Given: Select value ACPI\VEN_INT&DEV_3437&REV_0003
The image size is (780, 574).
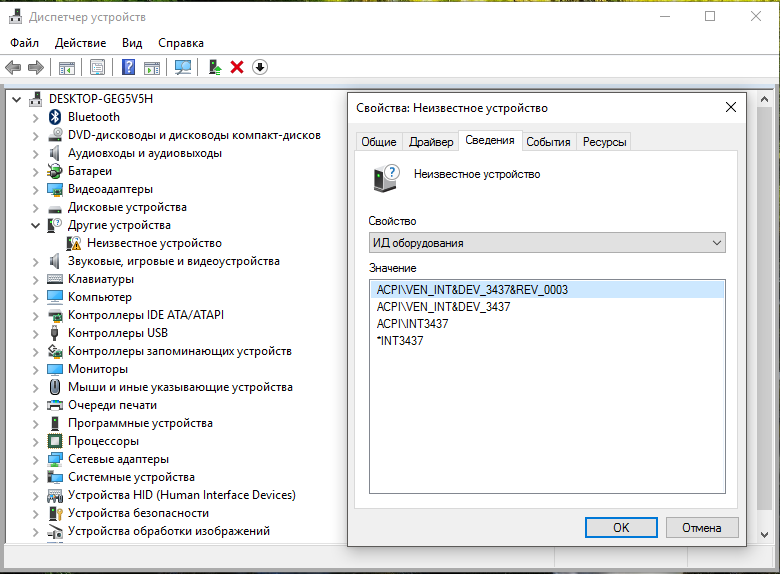Looking at the screenshot, I should [x=547, y=289].
